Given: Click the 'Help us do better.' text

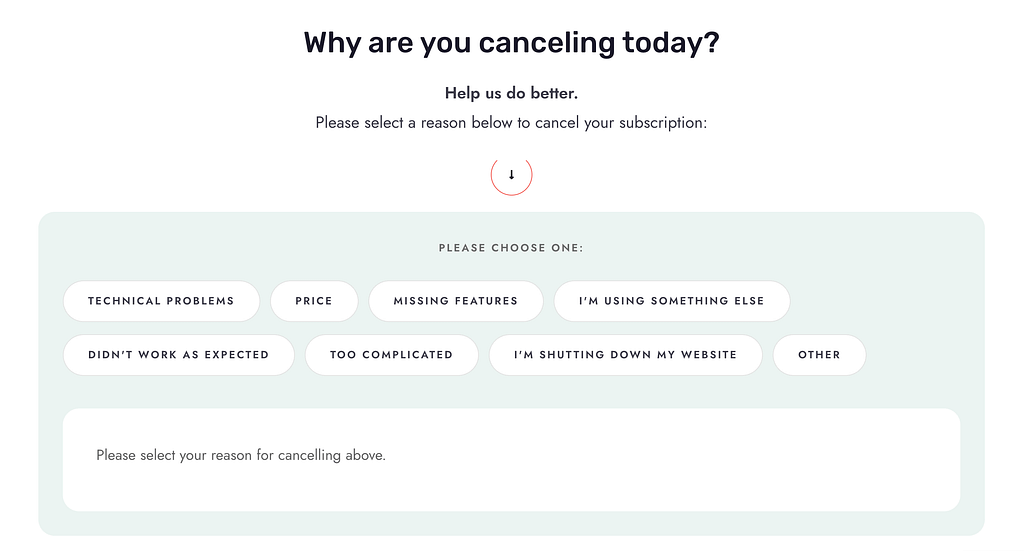Looking at the screenshot, I should (511, 93).
